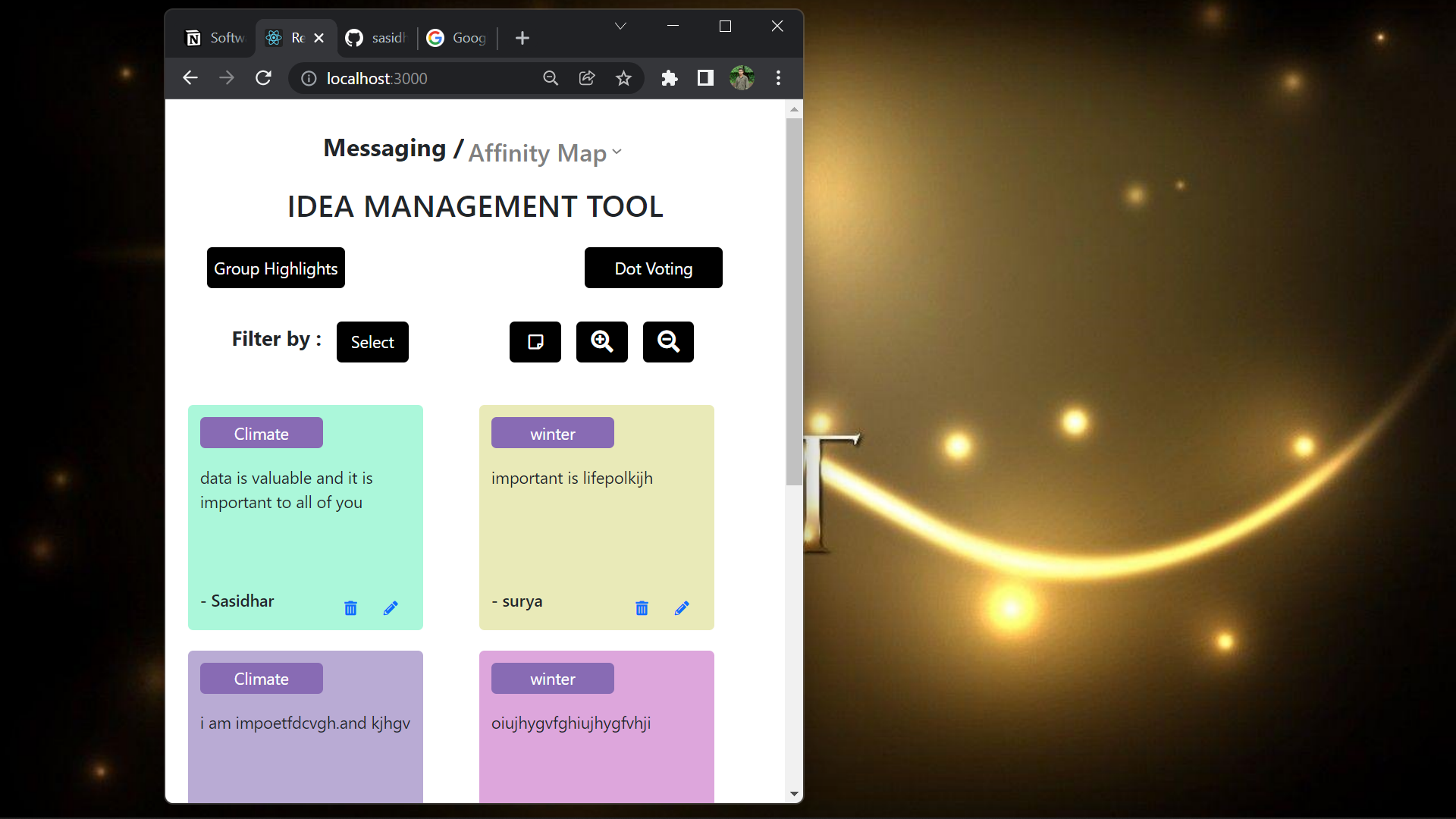Click text 'important is lifepolkijh'
This screenshot has height=819, width=1456.
[x=572, y=479]
